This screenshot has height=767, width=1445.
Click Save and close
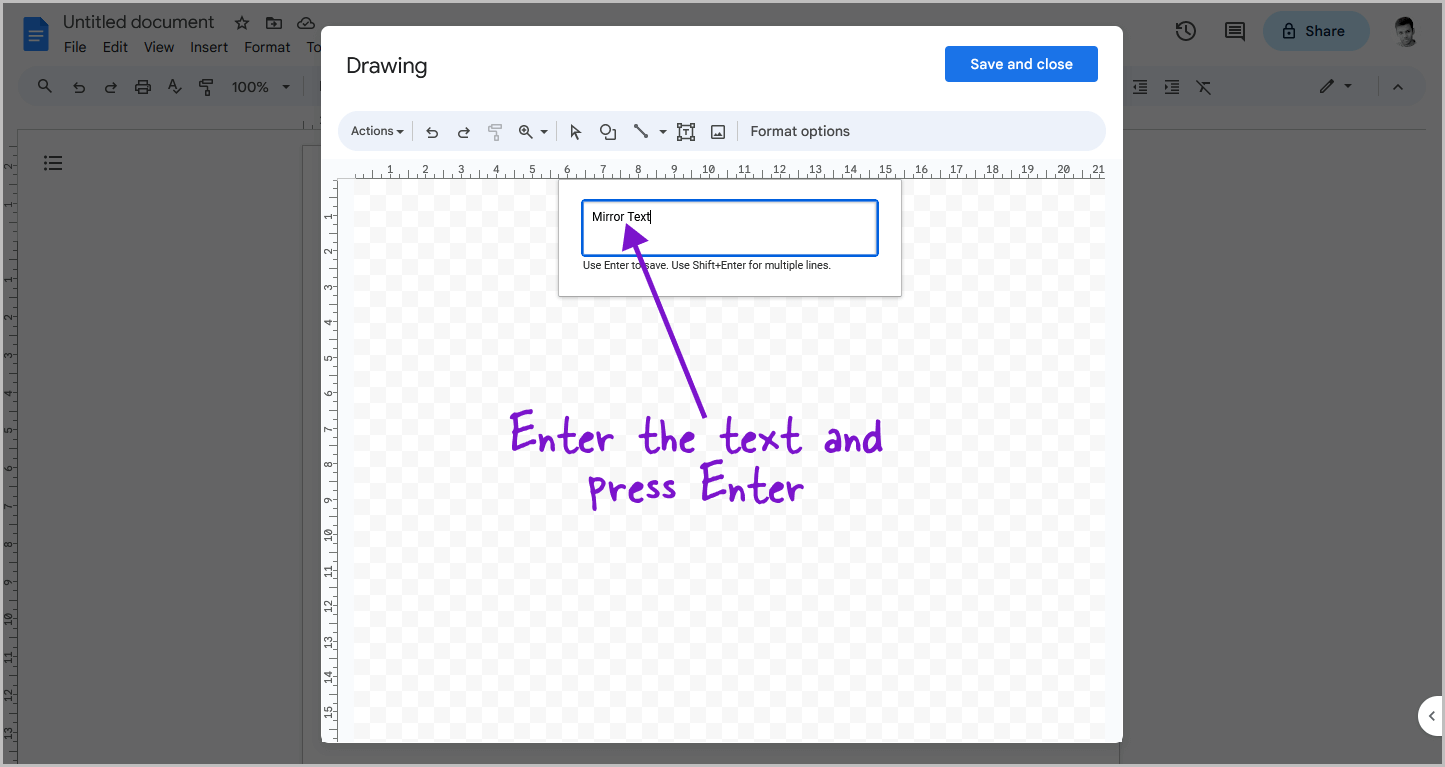pyautogui.click(x=1021, y=63)
